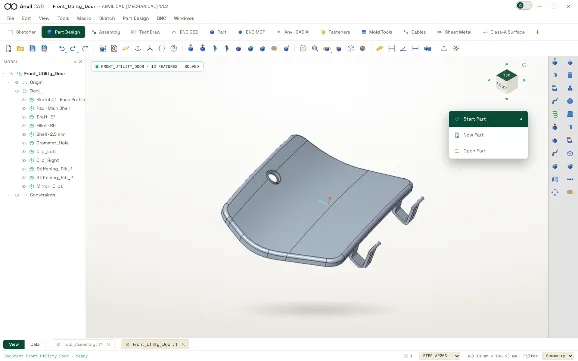Toggle visibility eye of Mirror - Clips

point(24,186)
